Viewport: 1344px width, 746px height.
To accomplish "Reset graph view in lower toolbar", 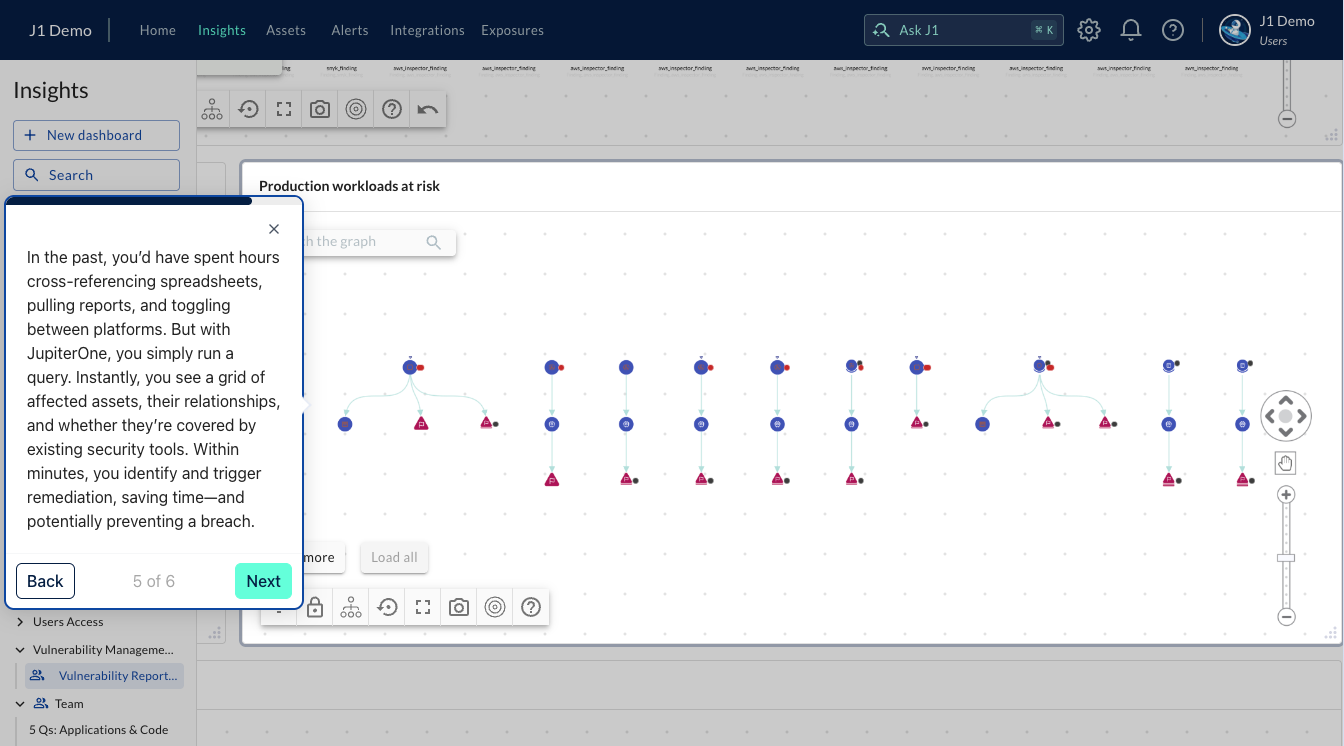I will coord(387,607).
